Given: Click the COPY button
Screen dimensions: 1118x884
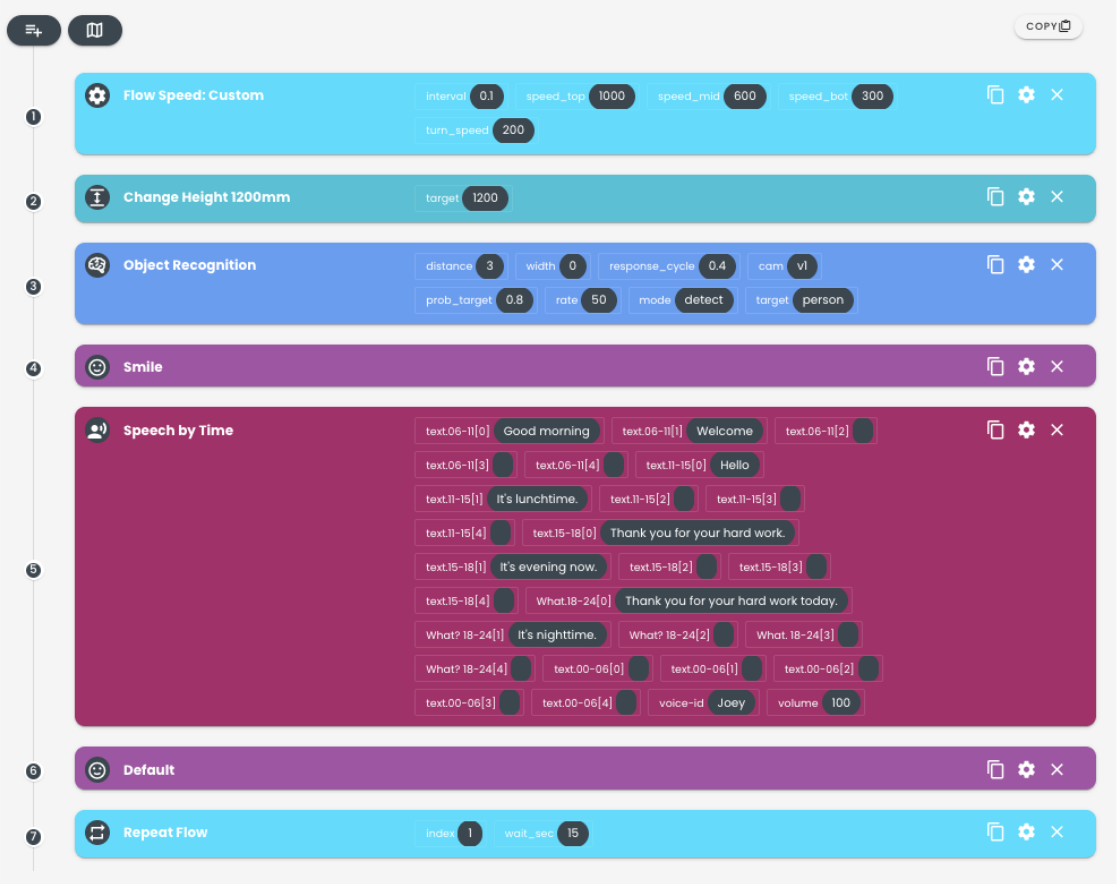Looking at the screenshot, I should (1047, 26).
